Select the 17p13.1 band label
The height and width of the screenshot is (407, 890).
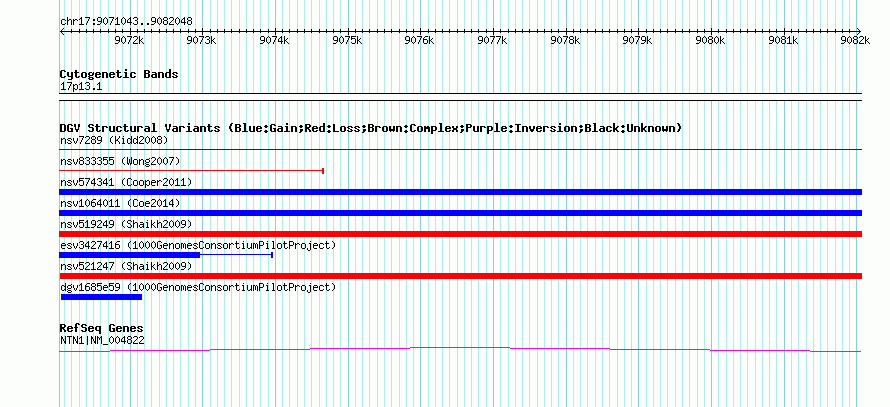(x=81, y=87)
